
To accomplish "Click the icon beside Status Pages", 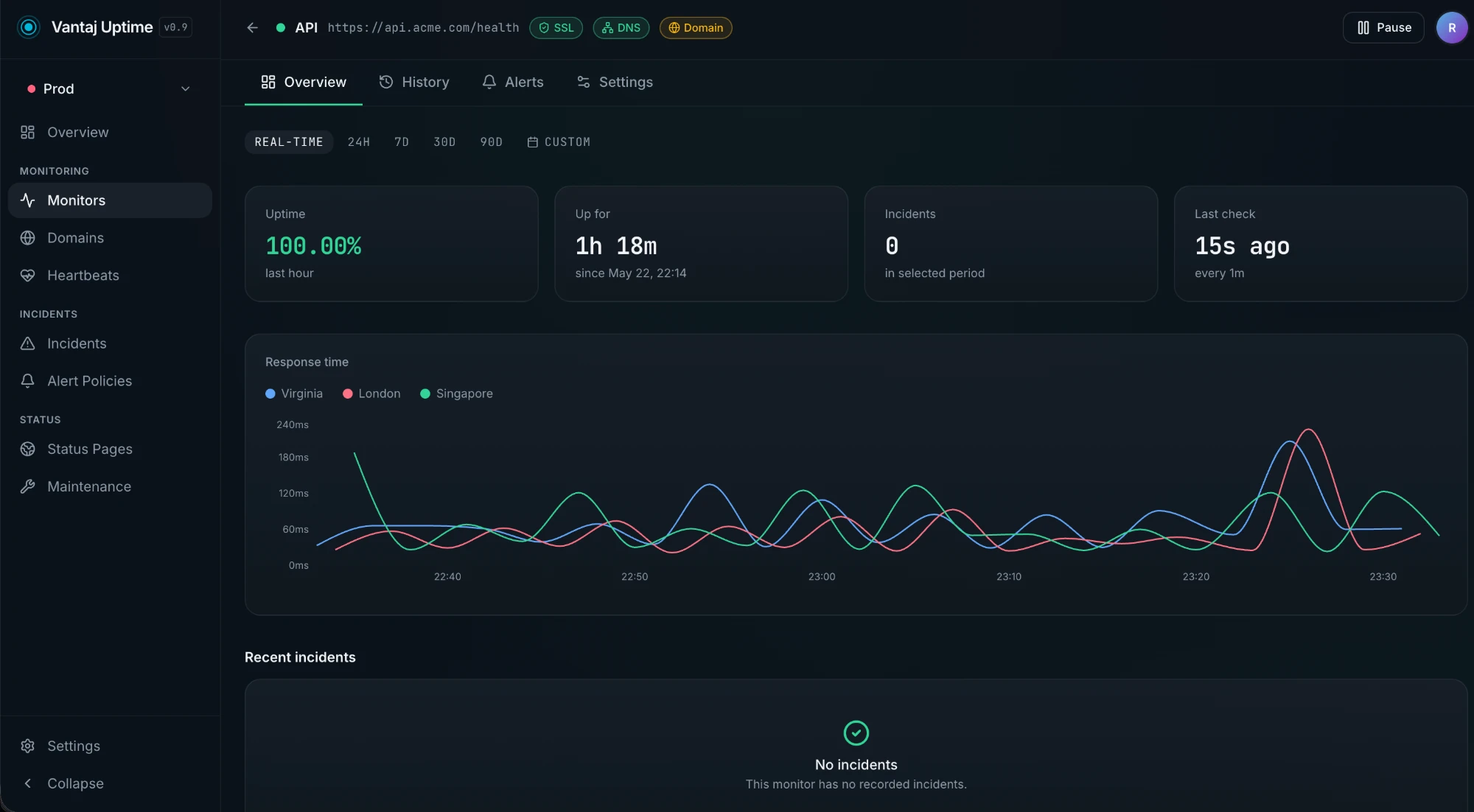I will point(27,449).
